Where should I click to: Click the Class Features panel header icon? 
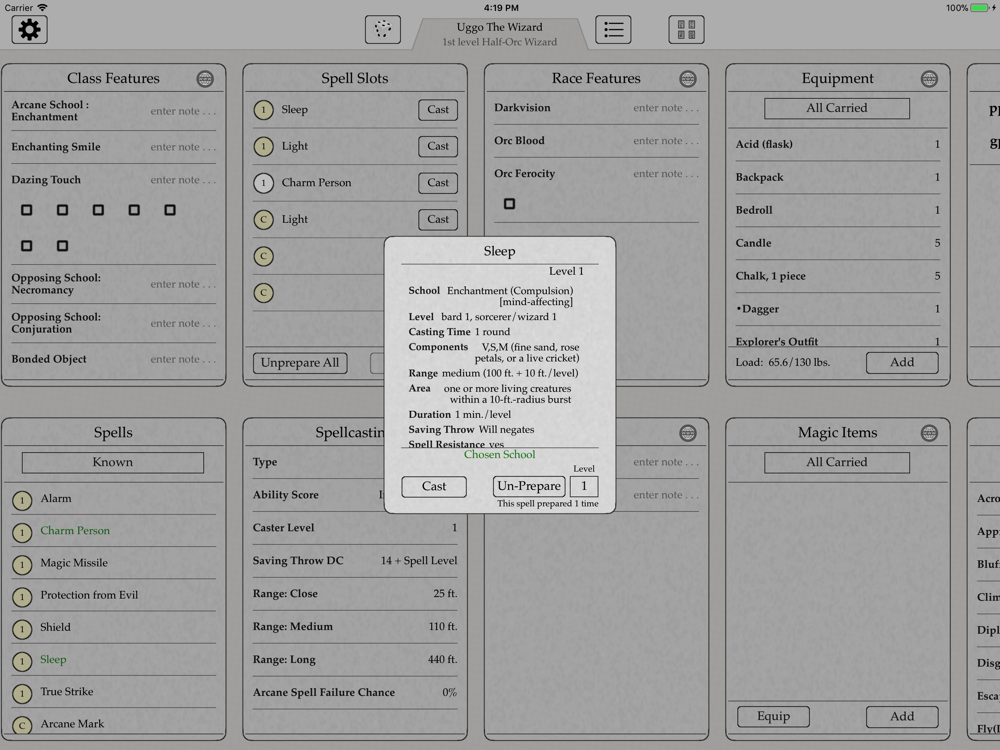[205, 79]
